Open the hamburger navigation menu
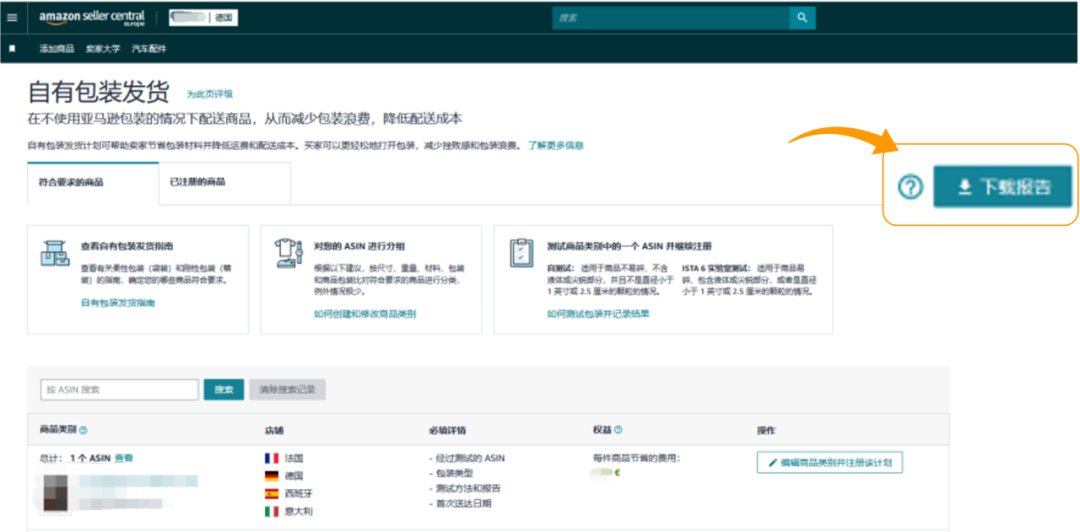This screenshot has height=532, width=1080. tap(12, 17)
